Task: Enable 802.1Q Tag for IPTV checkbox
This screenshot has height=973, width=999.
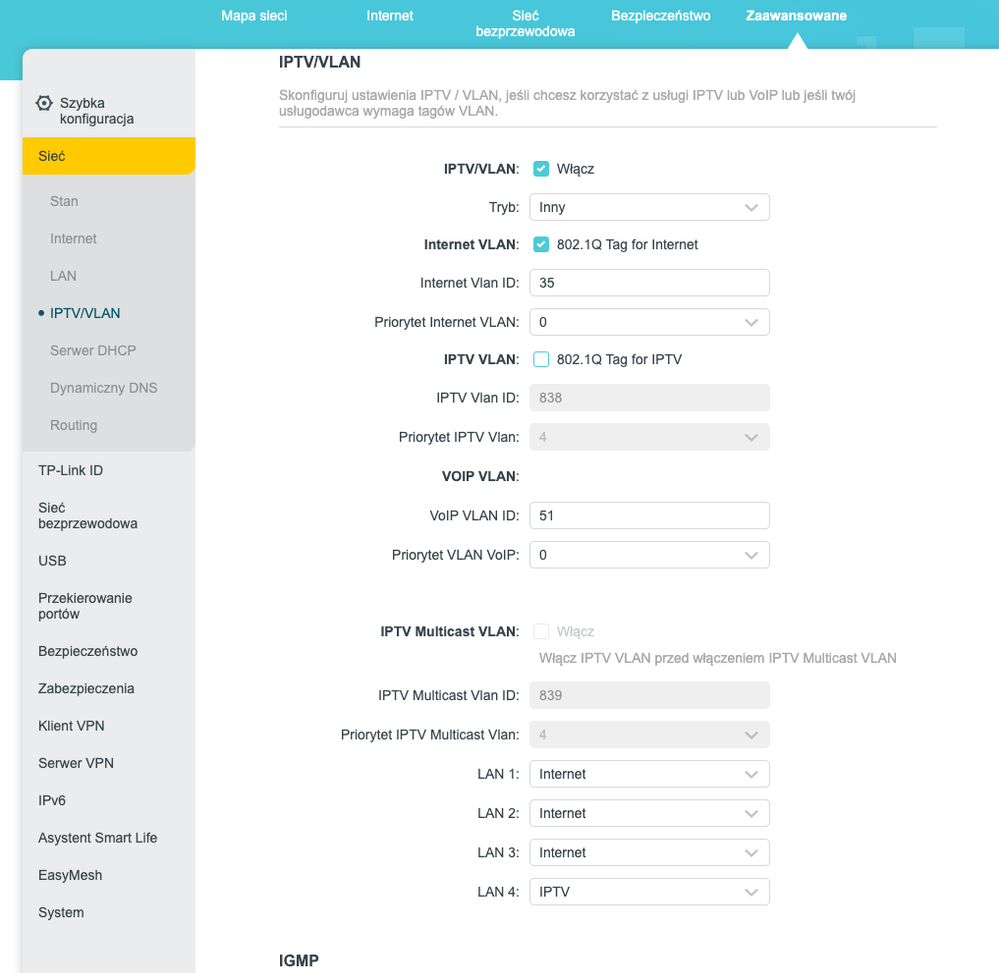Action: click(541, 359)
